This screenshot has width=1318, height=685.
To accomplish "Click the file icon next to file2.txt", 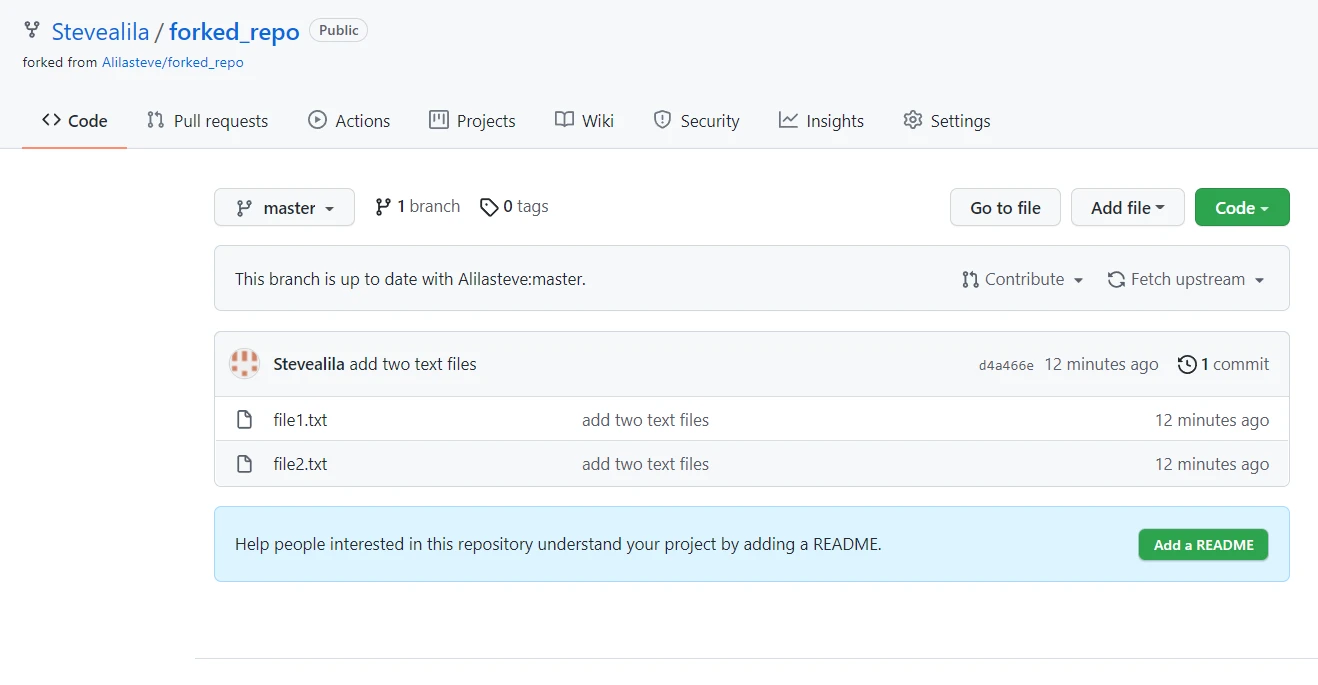I will (244, 464).
